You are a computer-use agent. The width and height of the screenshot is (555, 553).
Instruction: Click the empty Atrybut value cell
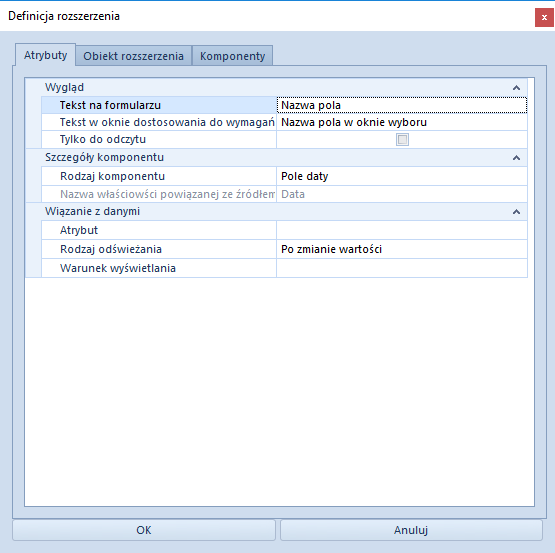(x=402, y=230)
